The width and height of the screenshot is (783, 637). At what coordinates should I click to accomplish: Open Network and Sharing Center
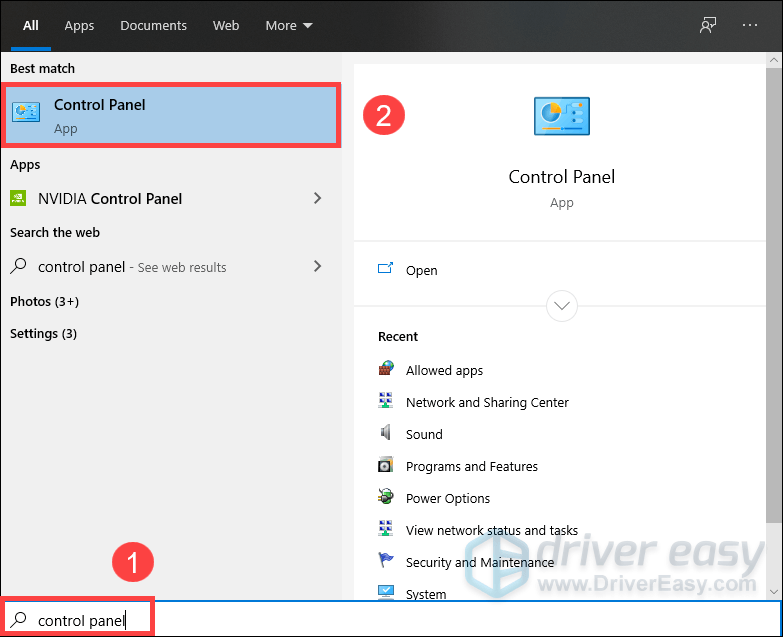coord(487,402)
